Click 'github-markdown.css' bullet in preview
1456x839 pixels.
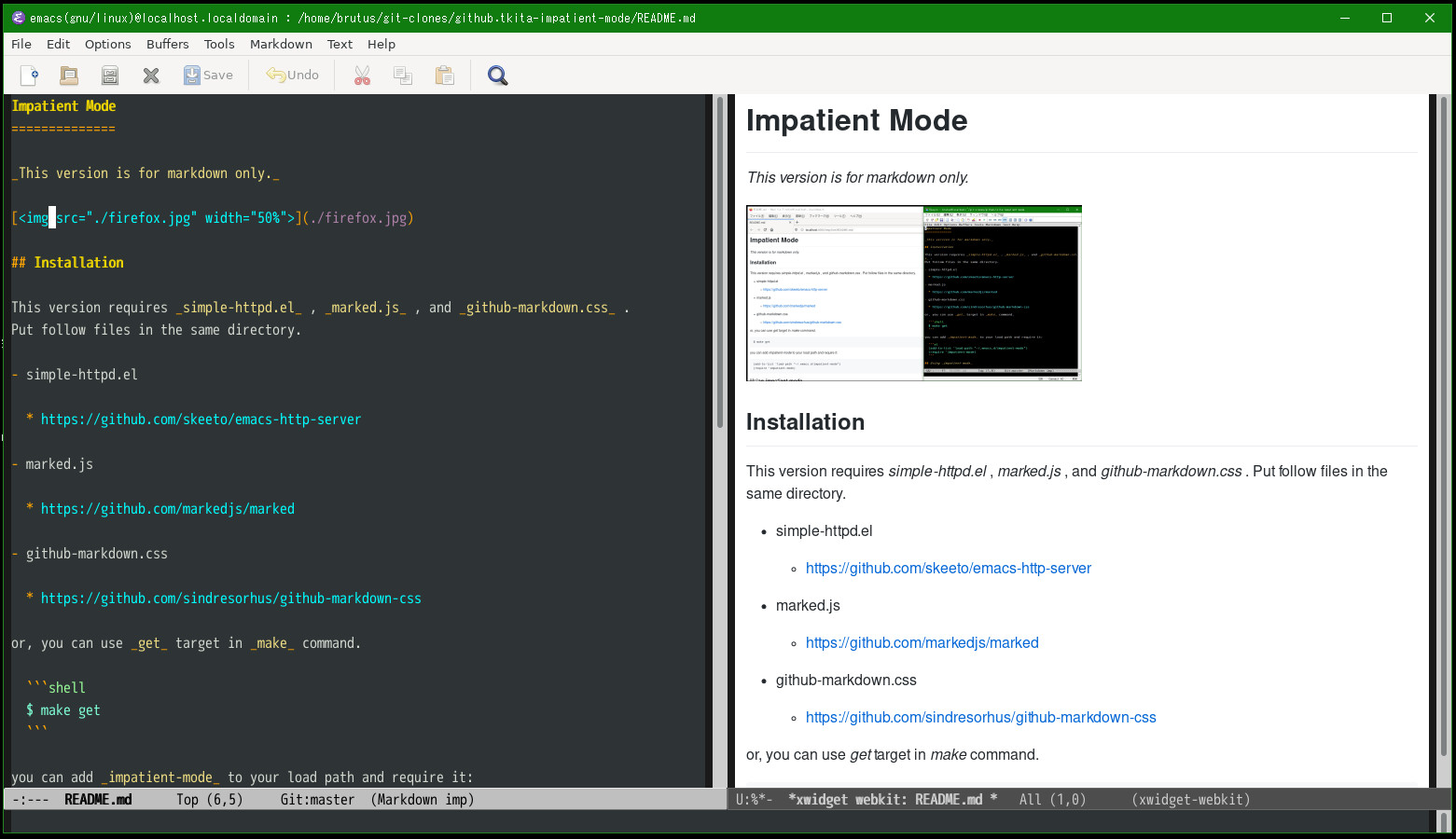coord(846,680)
